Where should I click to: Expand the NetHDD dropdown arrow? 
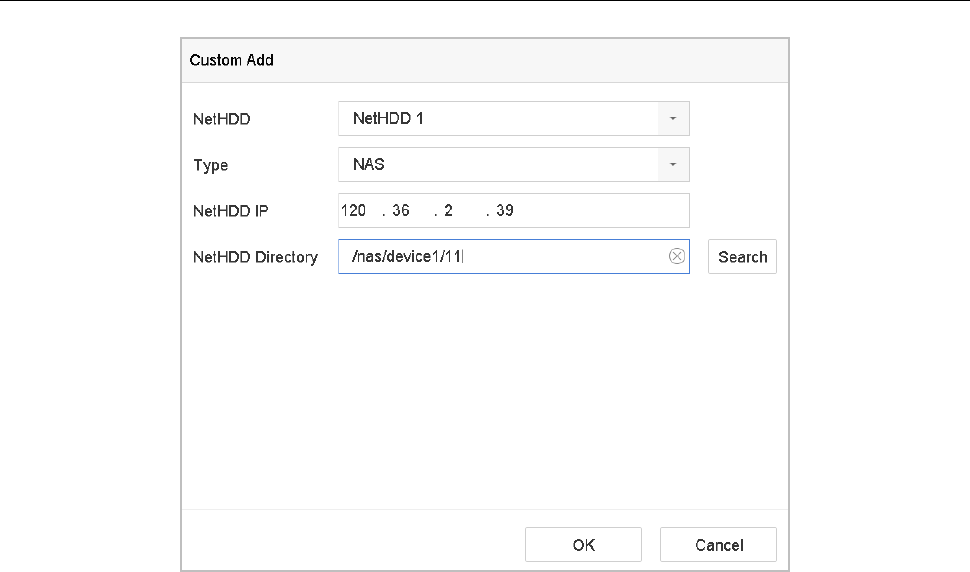pos(673,119)
